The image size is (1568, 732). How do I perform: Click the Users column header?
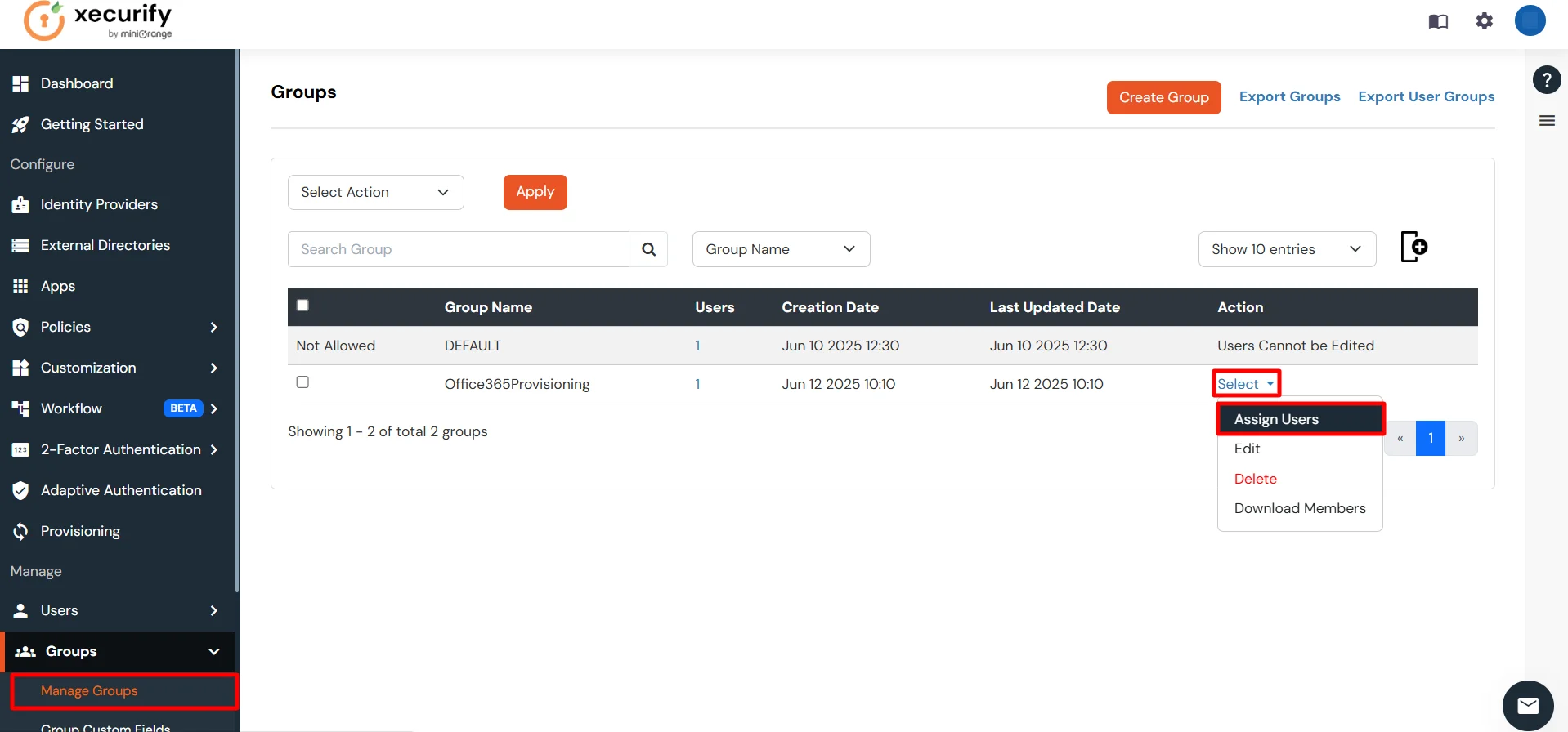715,307
